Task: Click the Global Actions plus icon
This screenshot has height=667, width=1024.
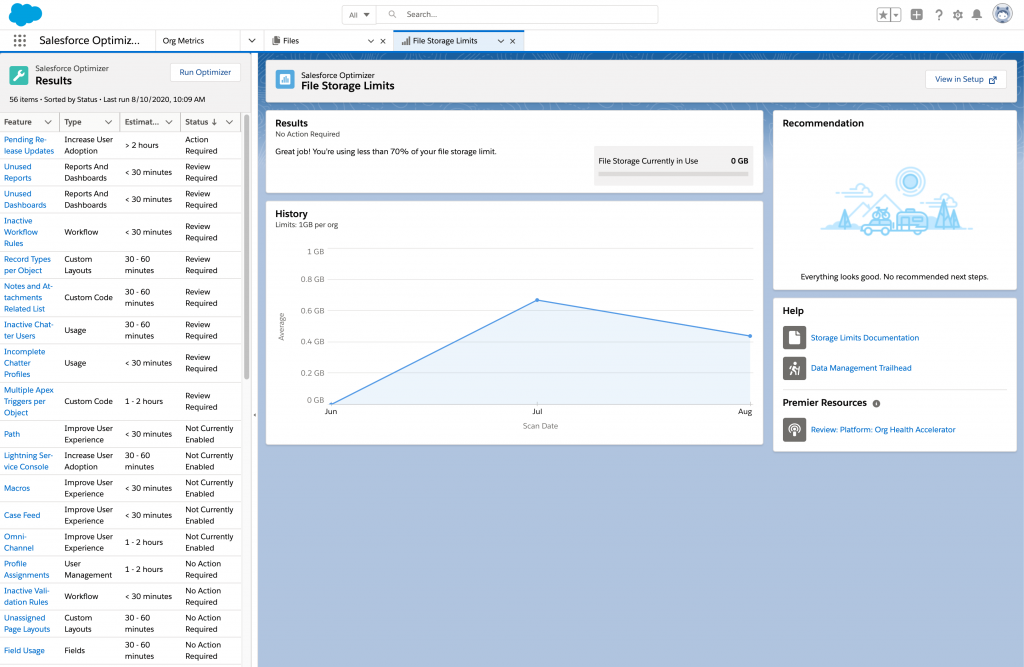Action: 916,14
